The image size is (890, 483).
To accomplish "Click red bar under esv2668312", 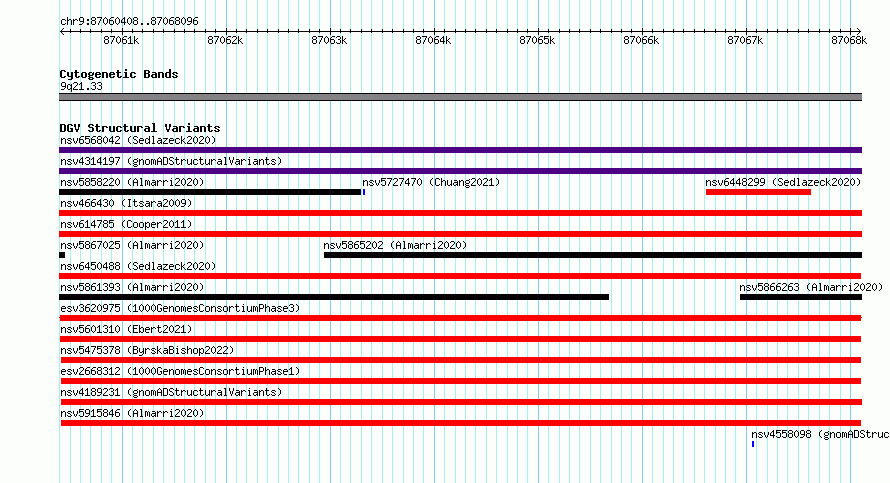I will 461,381.
